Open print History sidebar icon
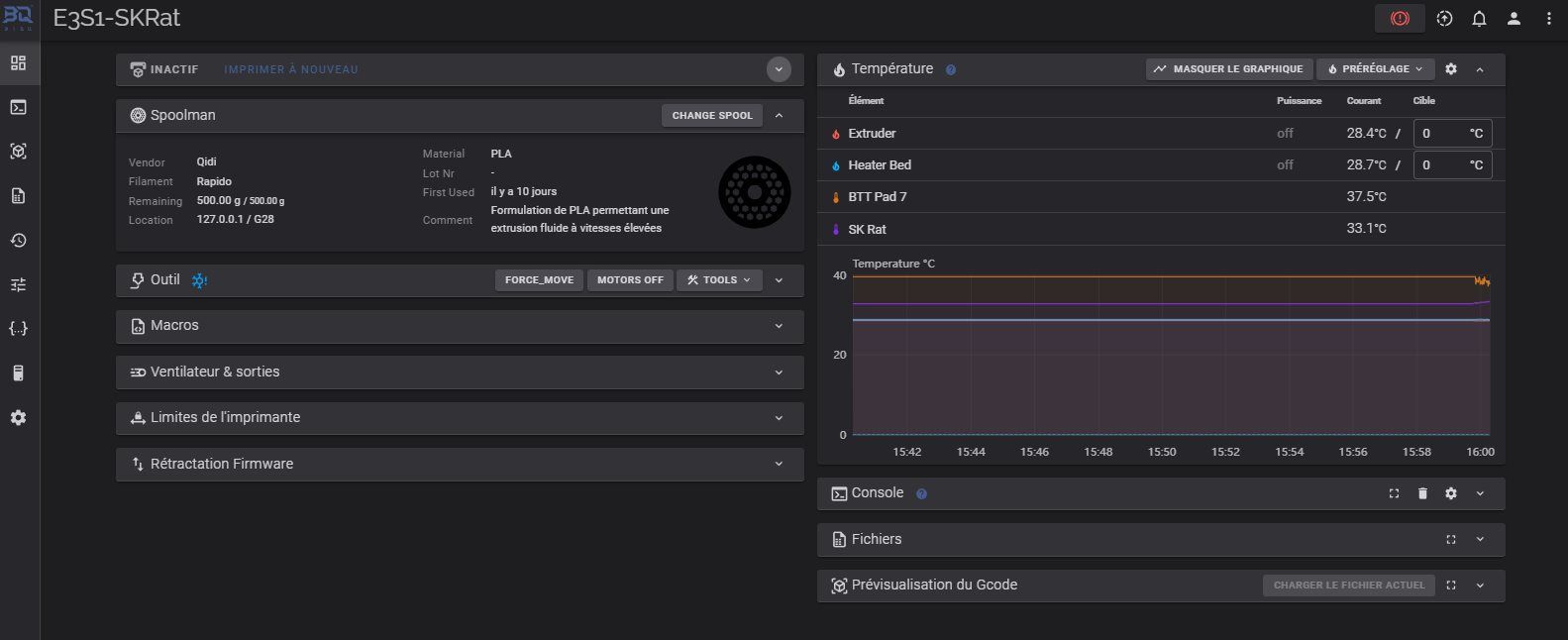Image resolution: width=1568 pixels, height=640 pixels. [x=18, y=241]
